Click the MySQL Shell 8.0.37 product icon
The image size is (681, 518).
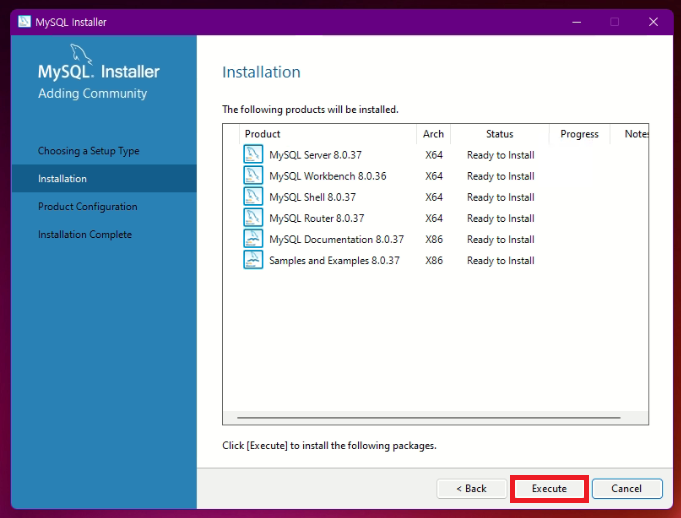[253, 197]
